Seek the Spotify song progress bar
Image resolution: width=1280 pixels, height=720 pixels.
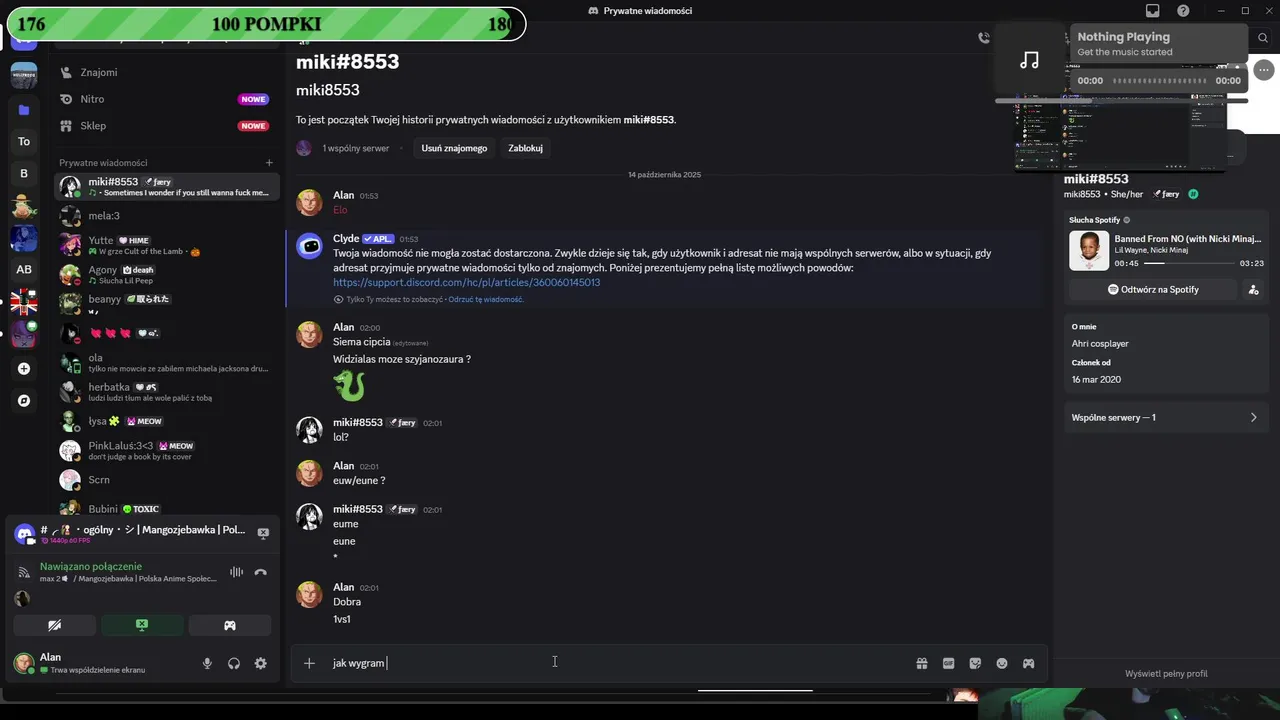(1189, 263)
